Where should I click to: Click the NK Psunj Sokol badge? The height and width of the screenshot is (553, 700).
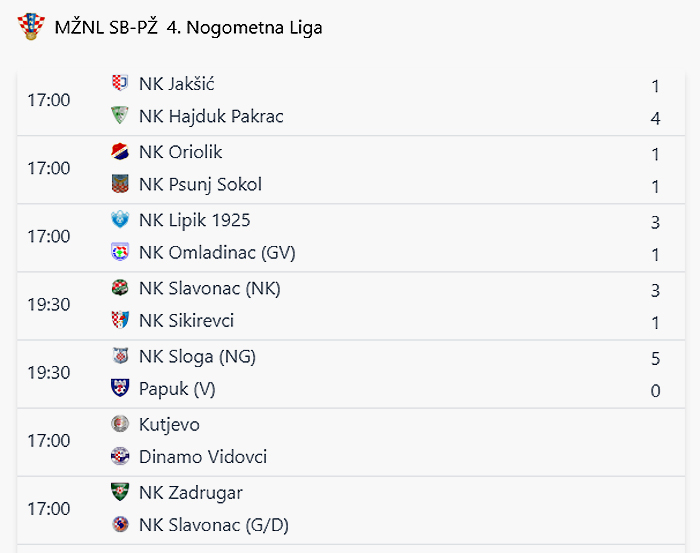[x=120, y=184]
